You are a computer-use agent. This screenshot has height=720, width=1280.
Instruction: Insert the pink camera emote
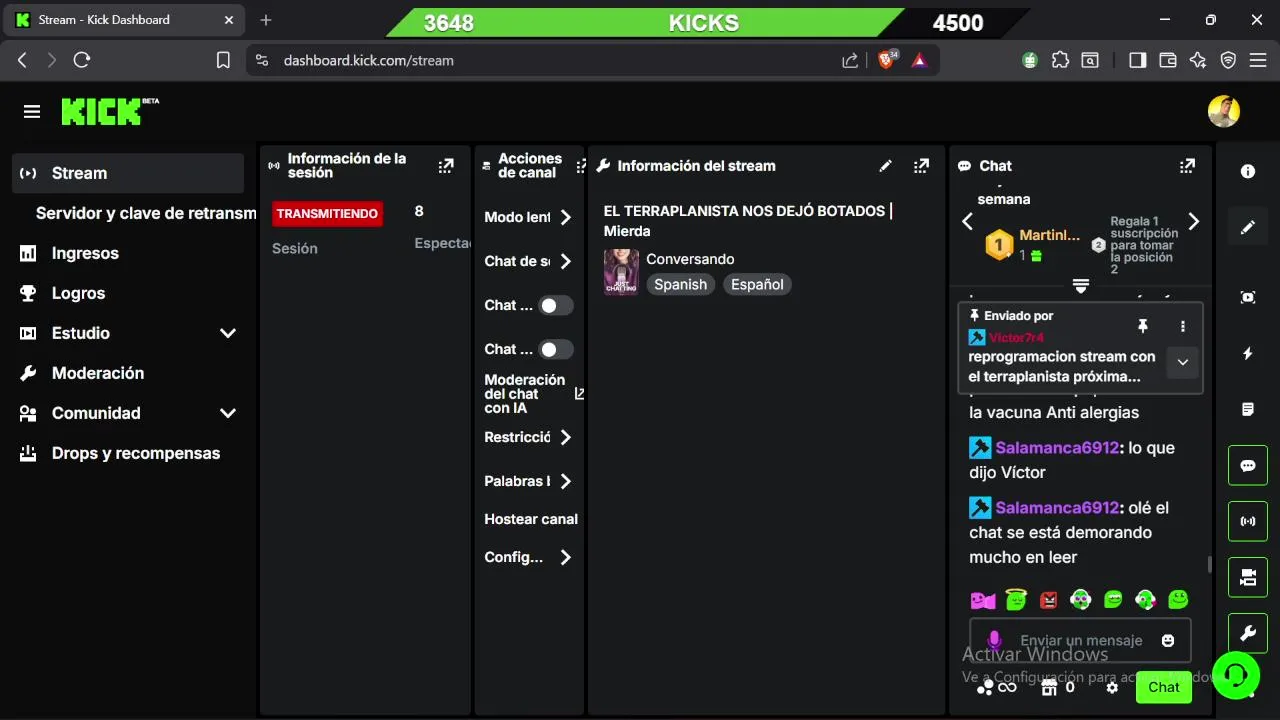[983, 600]
